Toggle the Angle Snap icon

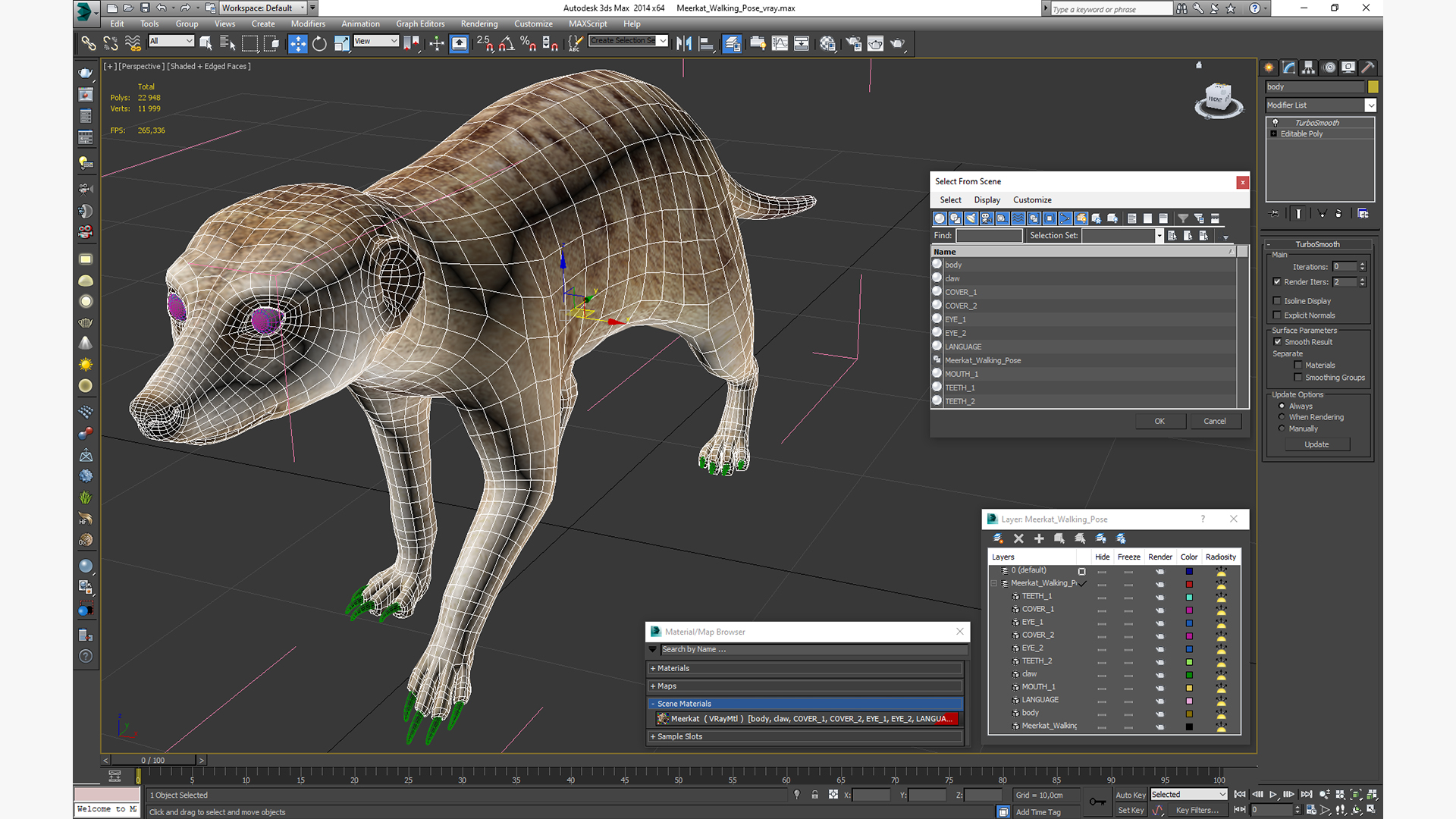(507, 44)
